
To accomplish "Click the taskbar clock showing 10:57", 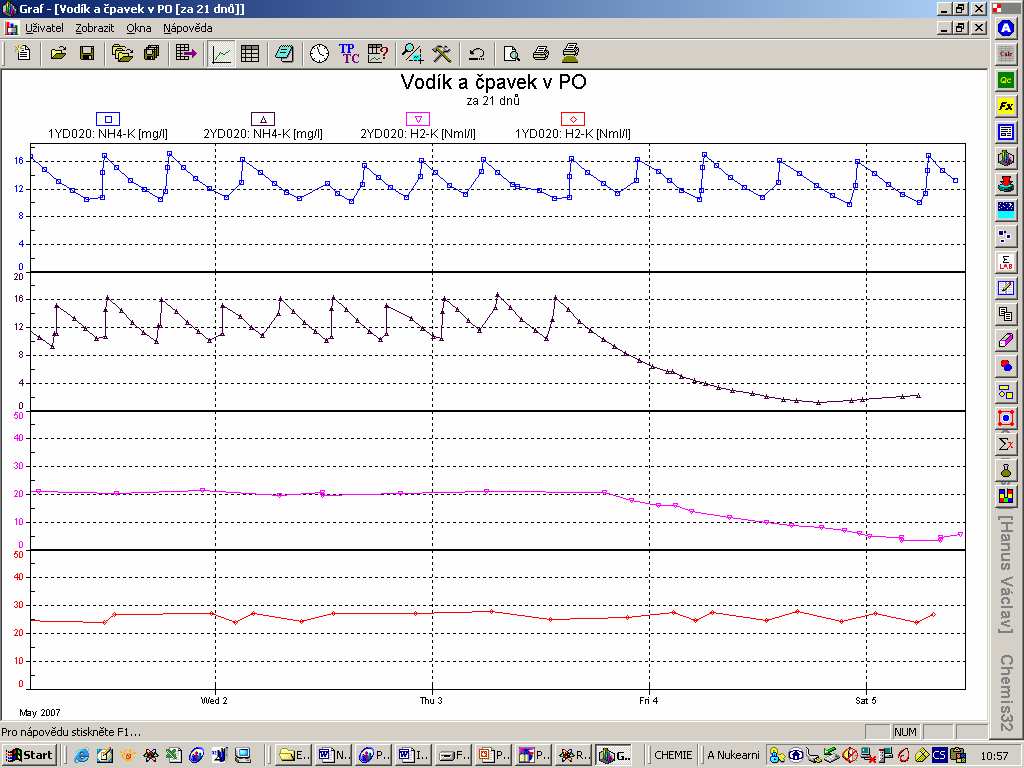I will (994, 756).
